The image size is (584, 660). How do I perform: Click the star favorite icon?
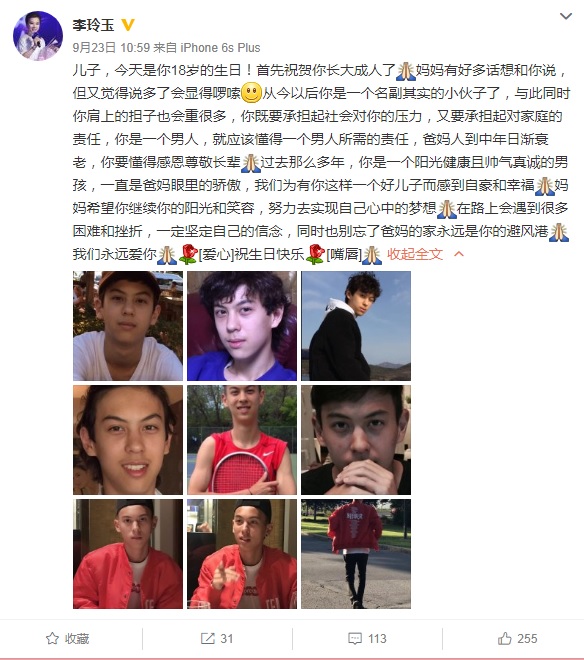pyautogui.click(x=52, y=639)
